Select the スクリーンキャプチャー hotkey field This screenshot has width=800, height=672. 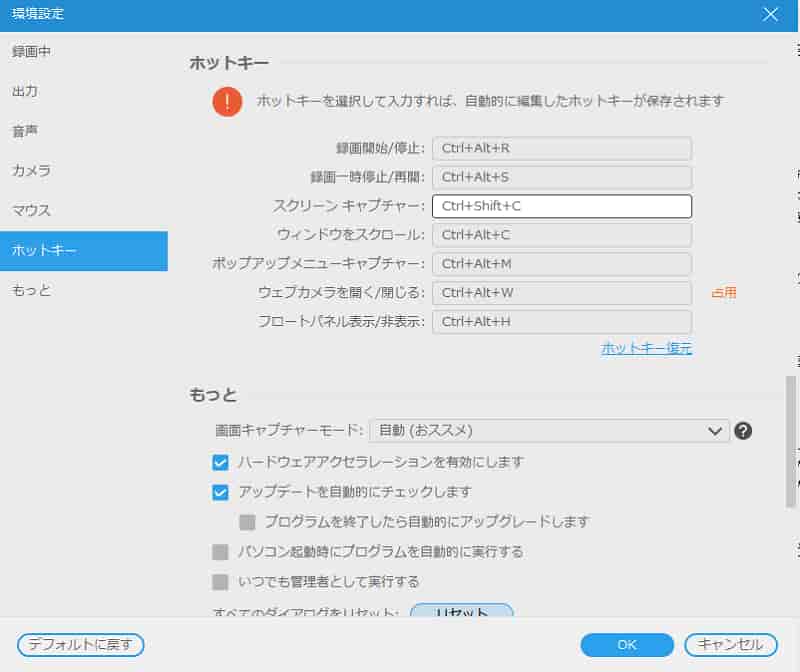561,206
